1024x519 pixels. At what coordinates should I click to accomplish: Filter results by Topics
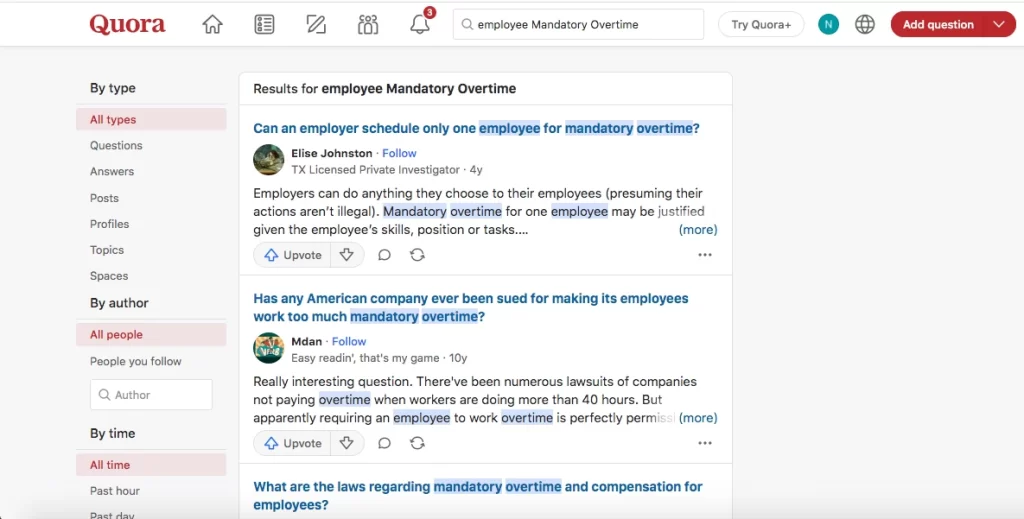coord(107,250)
